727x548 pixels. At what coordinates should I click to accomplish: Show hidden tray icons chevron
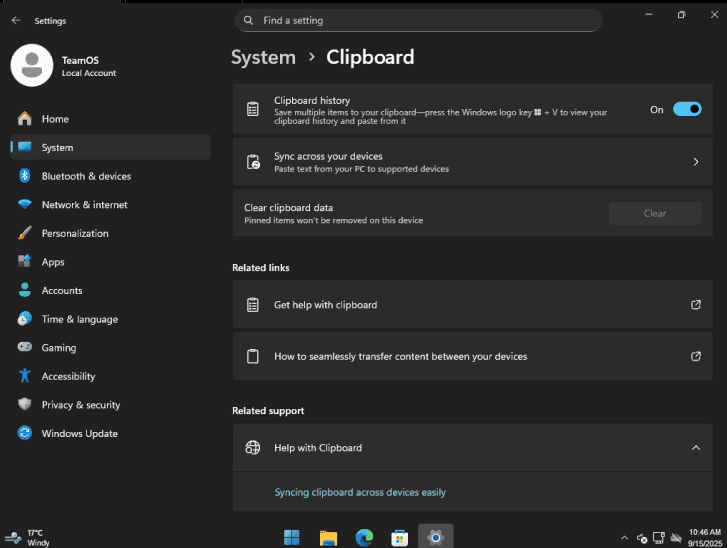[624, 538]
